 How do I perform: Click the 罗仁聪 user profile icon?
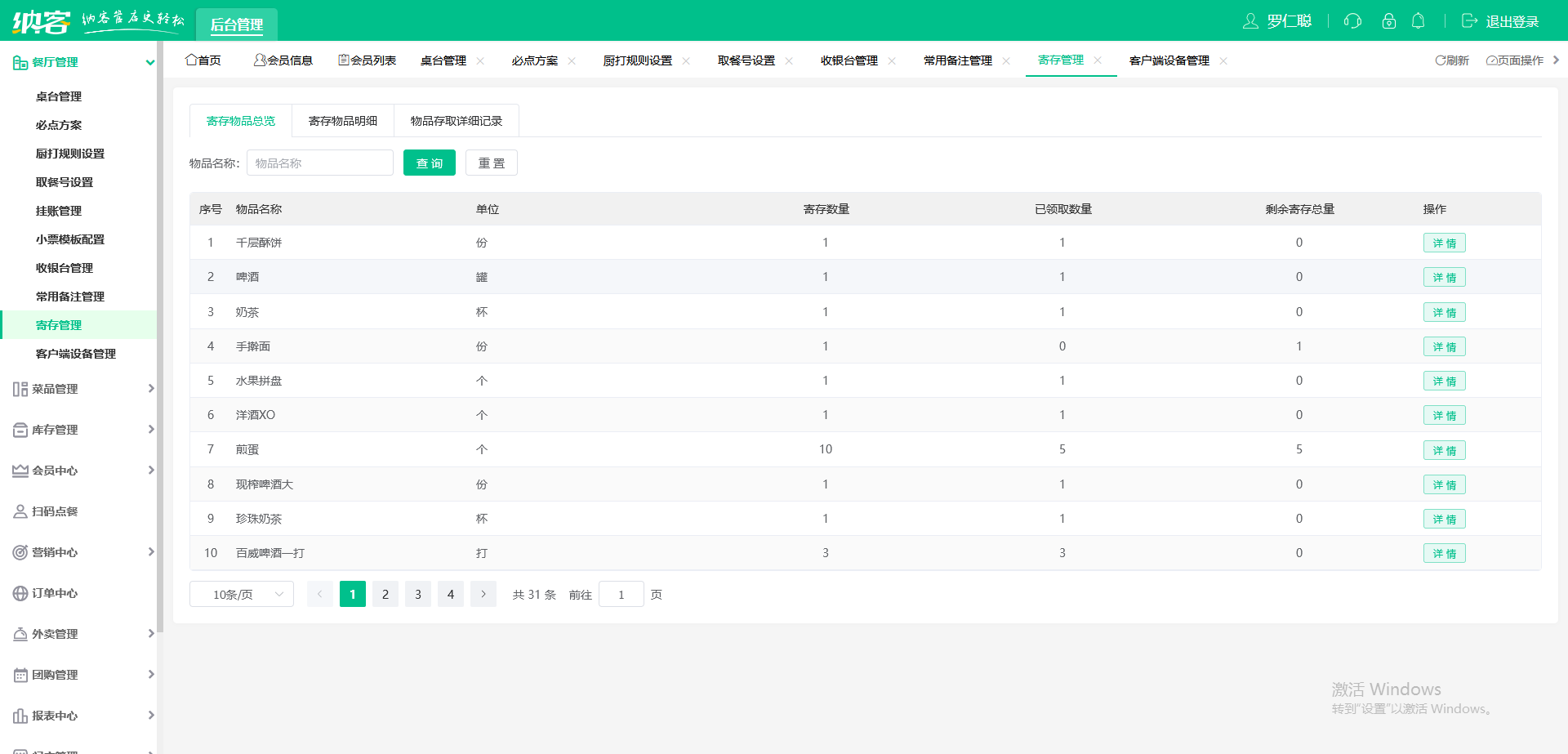[x=1250, y=21]
